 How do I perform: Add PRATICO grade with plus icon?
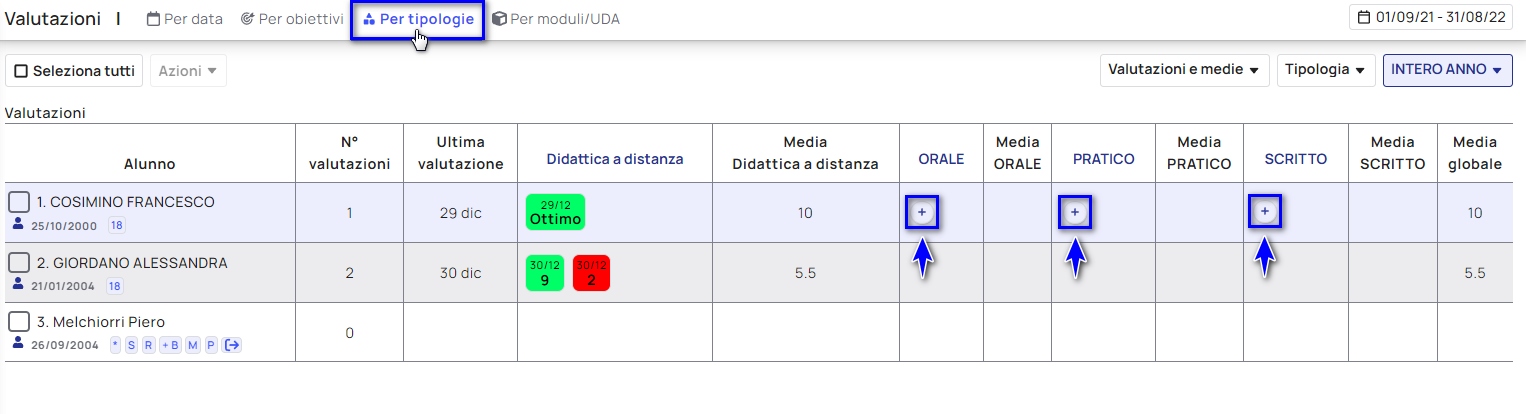1075,212
